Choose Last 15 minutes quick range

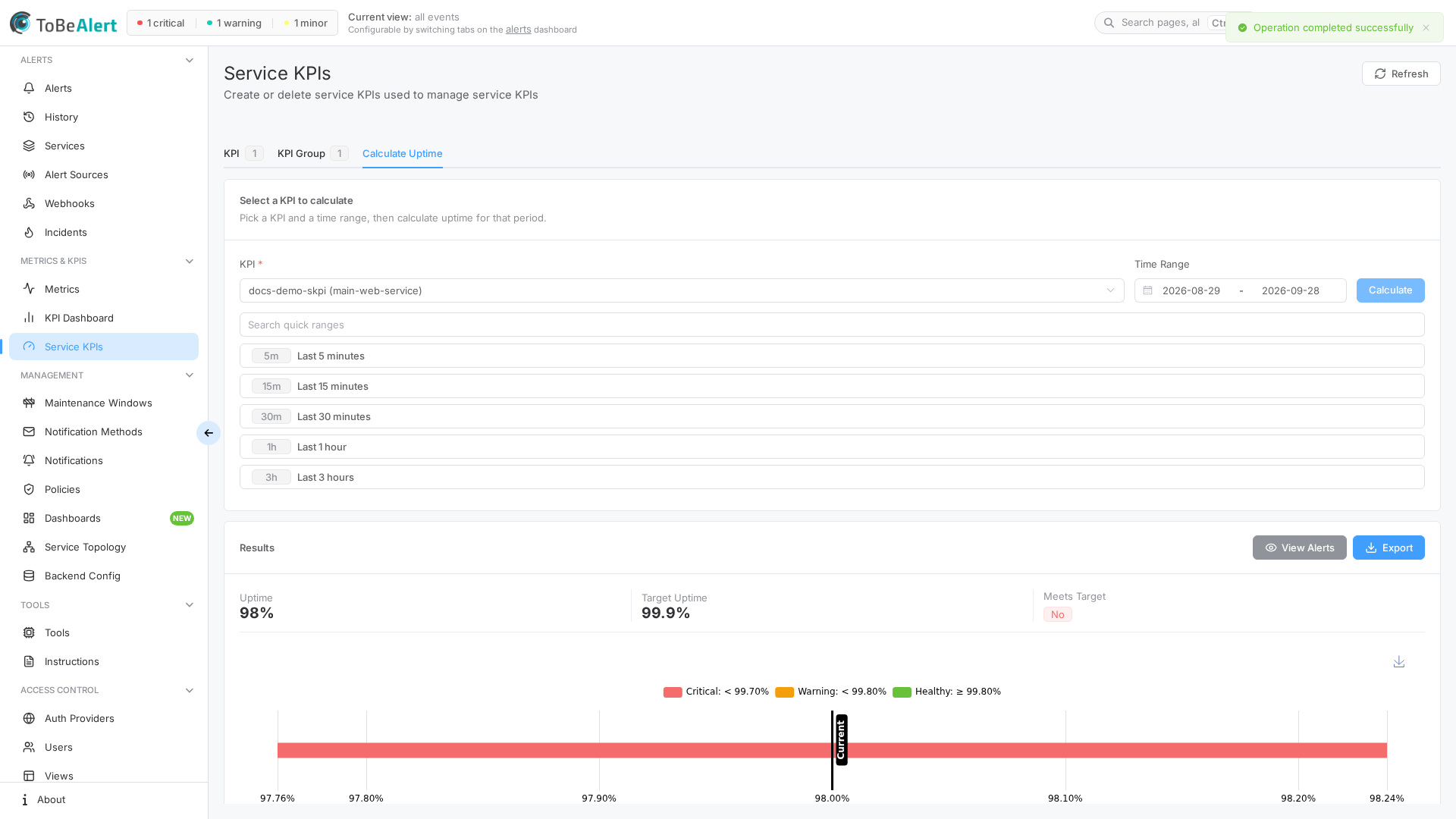pyautogui.click(x=832, y=386)
